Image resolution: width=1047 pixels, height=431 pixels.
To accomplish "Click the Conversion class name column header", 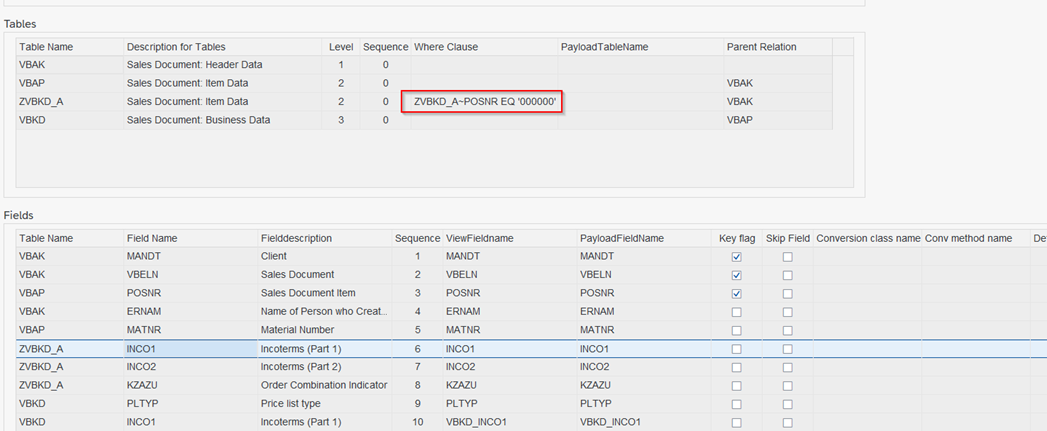I will (868, 239).
